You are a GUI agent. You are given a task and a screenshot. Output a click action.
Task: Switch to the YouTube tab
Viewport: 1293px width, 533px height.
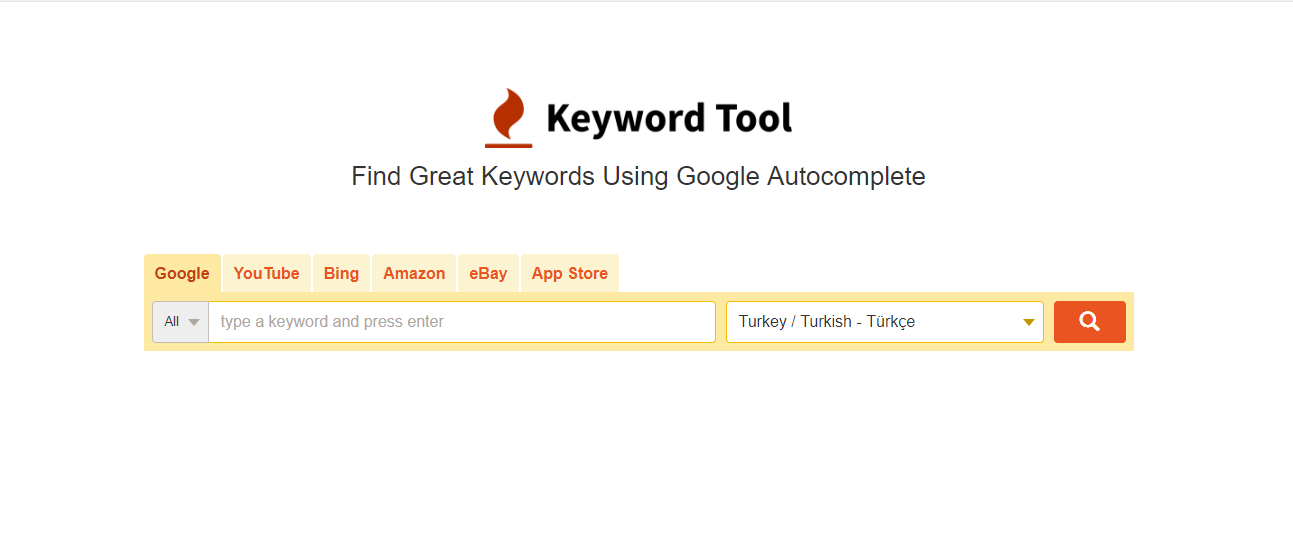pos(266,273)
